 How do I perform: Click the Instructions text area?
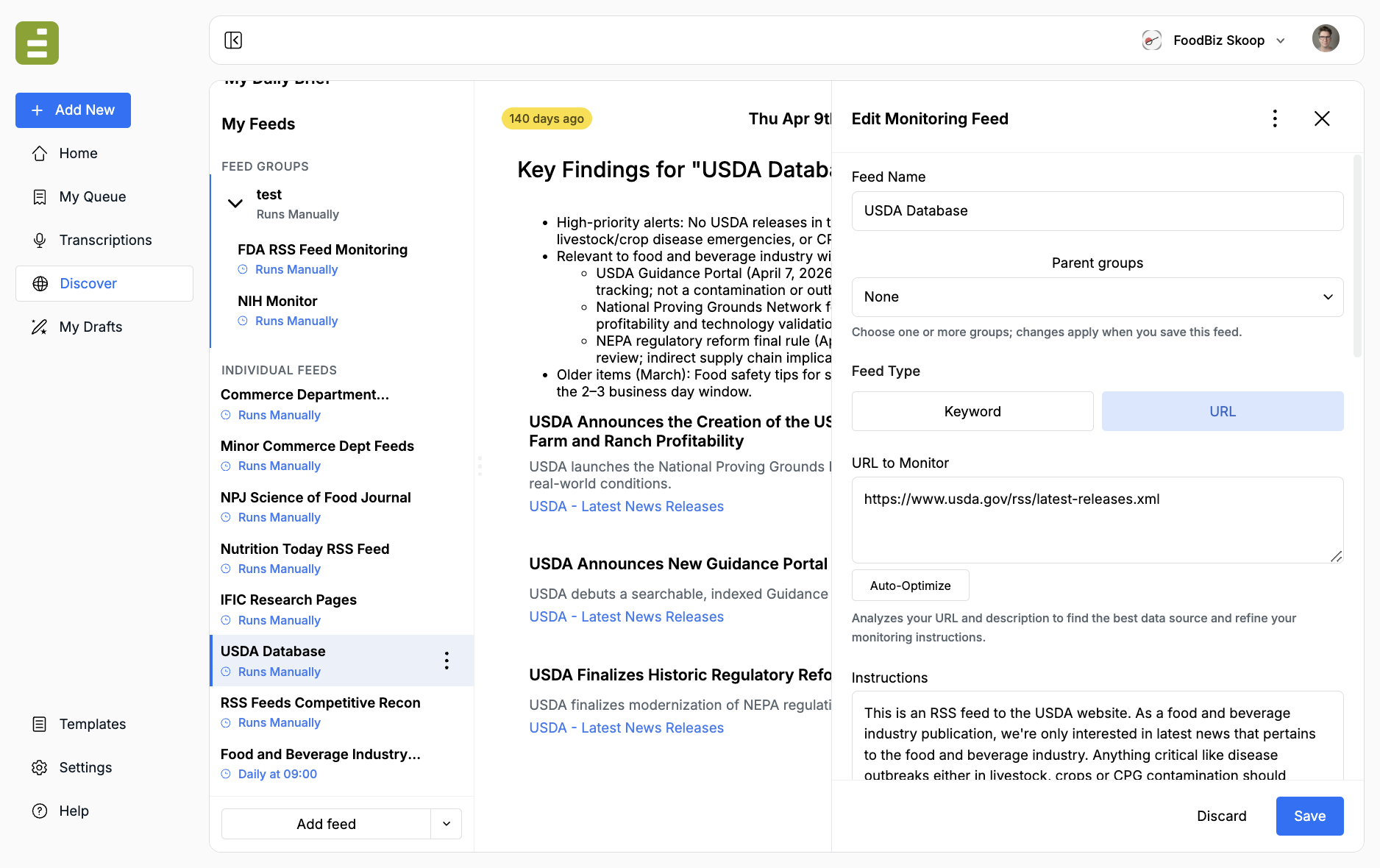[1098, 736]
